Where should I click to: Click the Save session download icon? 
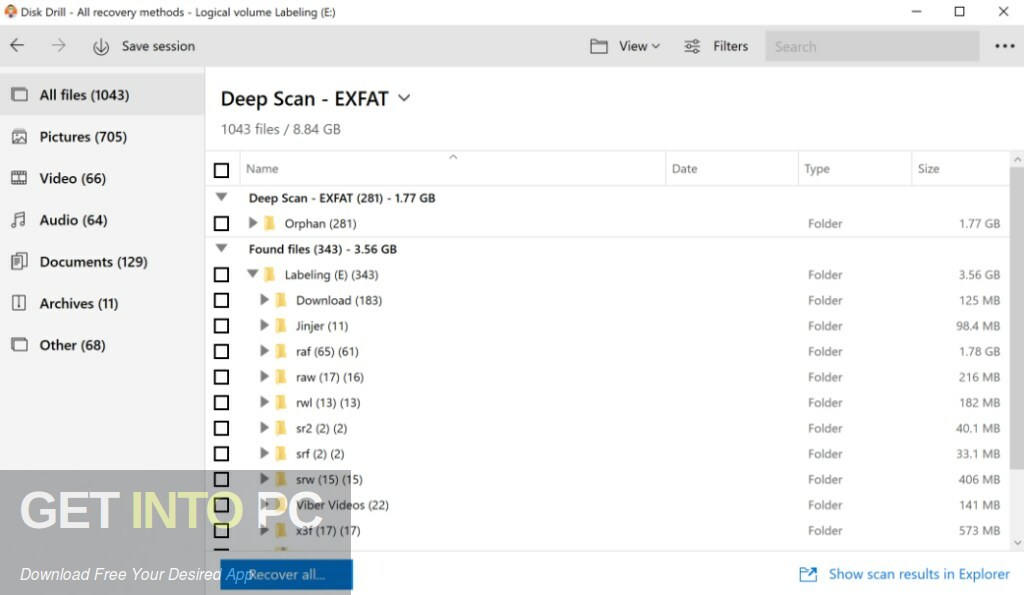click(x=101, y=46)
